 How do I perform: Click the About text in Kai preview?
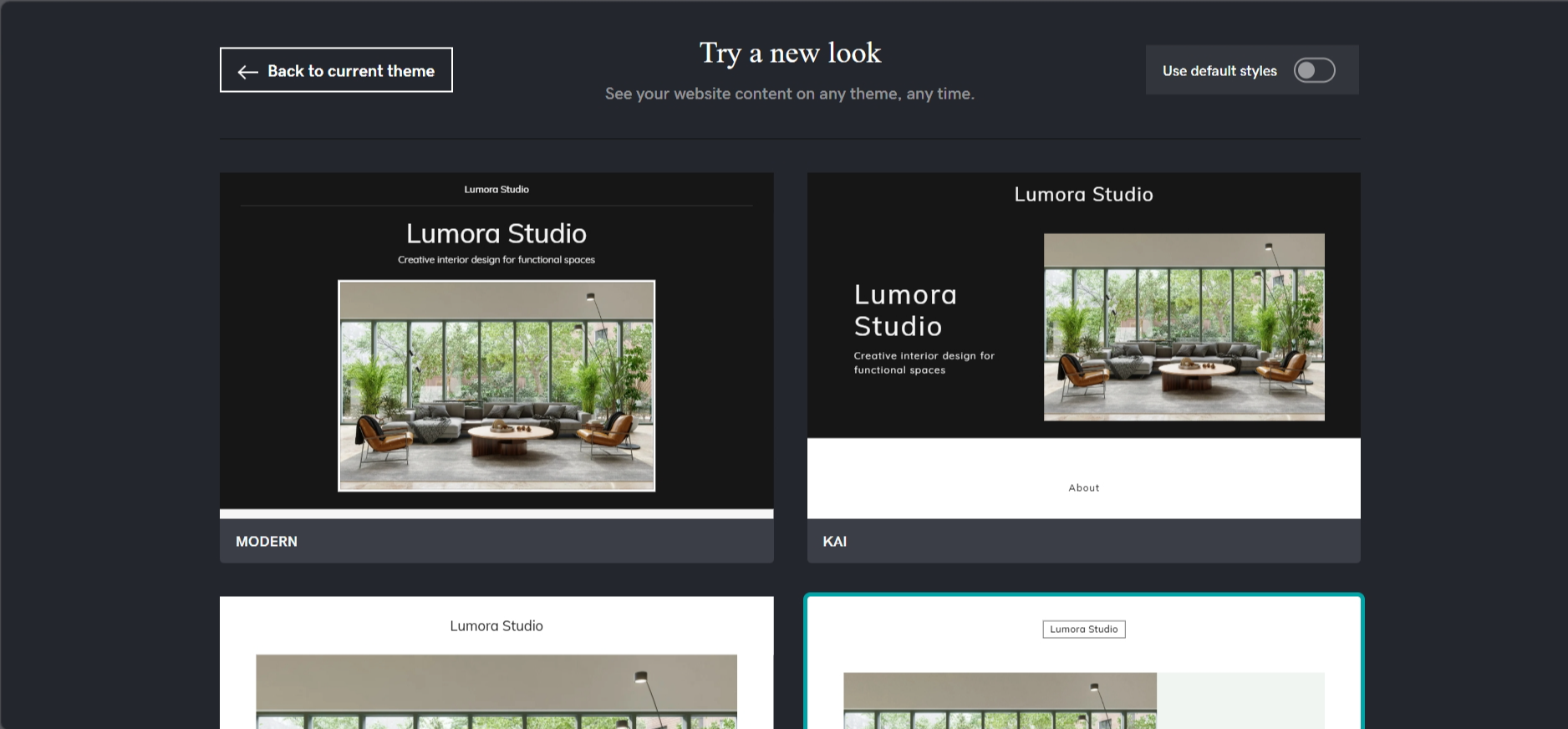coord(1083,488)
